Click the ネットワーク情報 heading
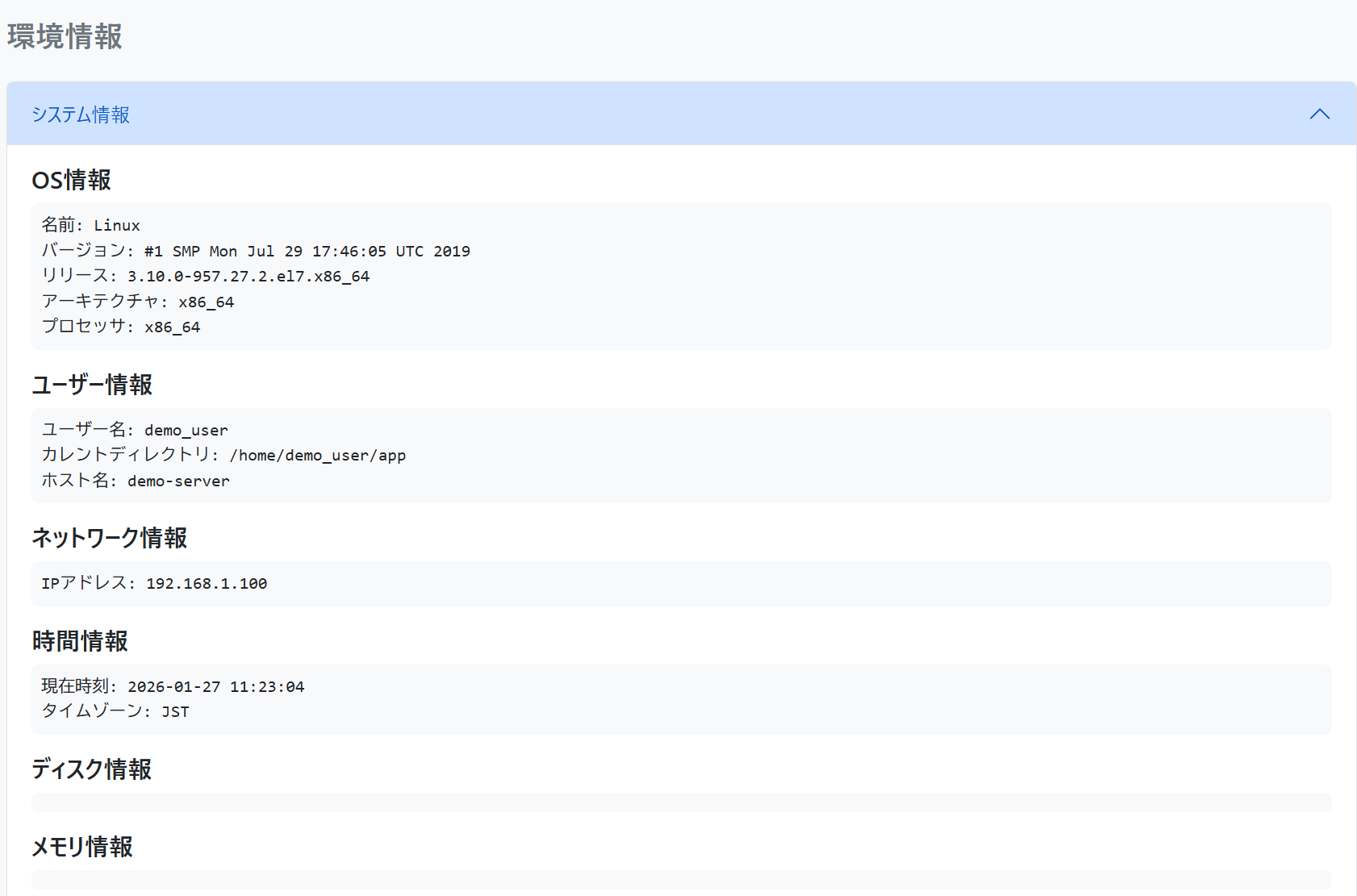The height and width of the screenshot is (896, 1357). click(109, 538)
